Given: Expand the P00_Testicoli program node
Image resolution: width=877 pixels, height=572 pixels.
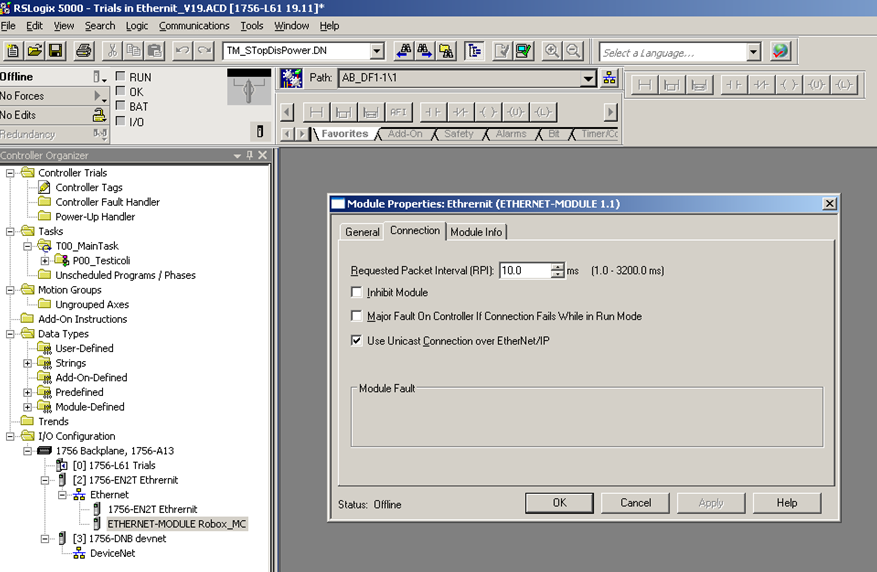Looking at the screenshot, I should coord(45,261).
